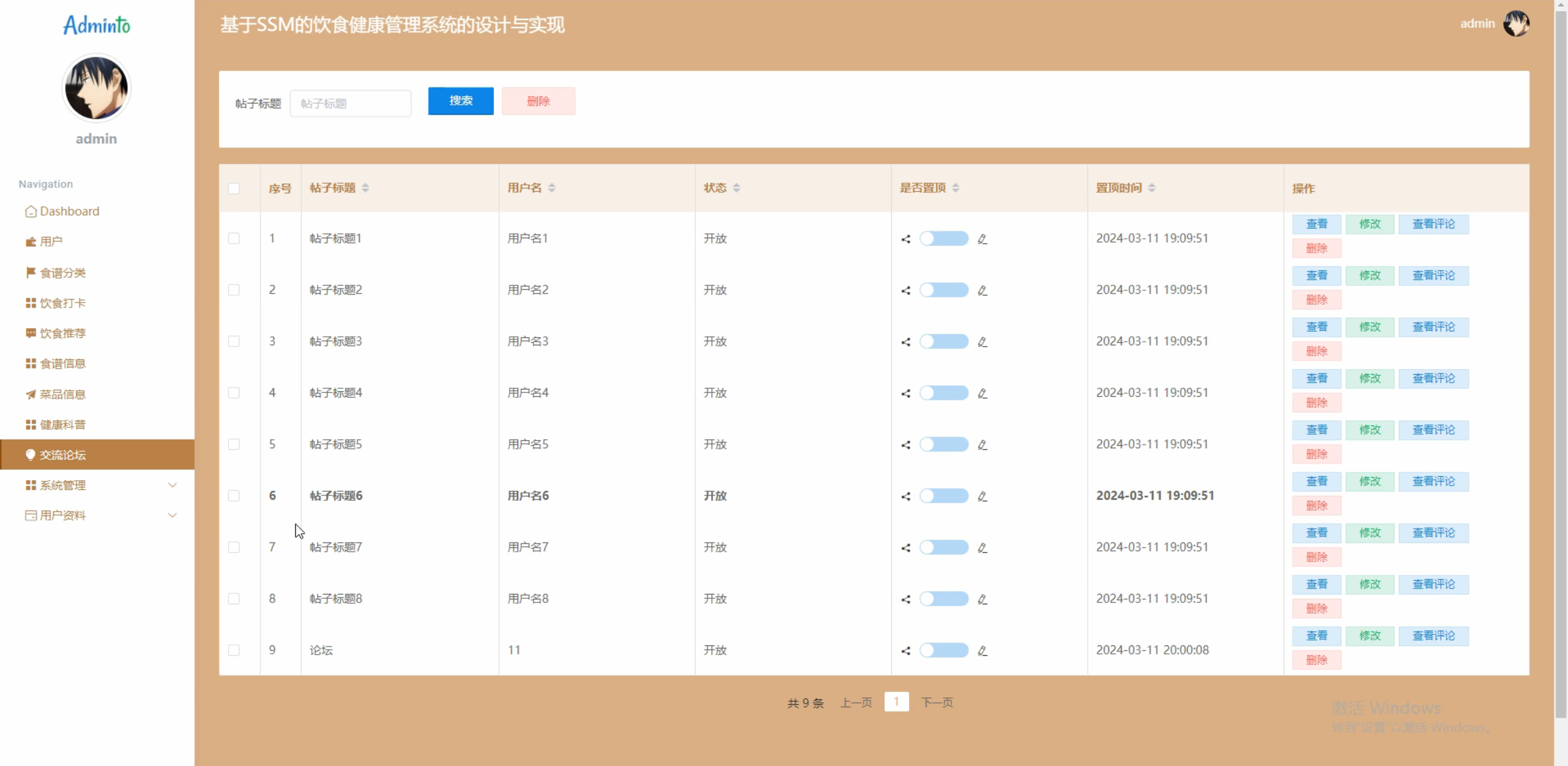Viewport: 1568px width, 766px height.
Task: Click sort arrows on 帖子标题 column
Action: point(366,188)
